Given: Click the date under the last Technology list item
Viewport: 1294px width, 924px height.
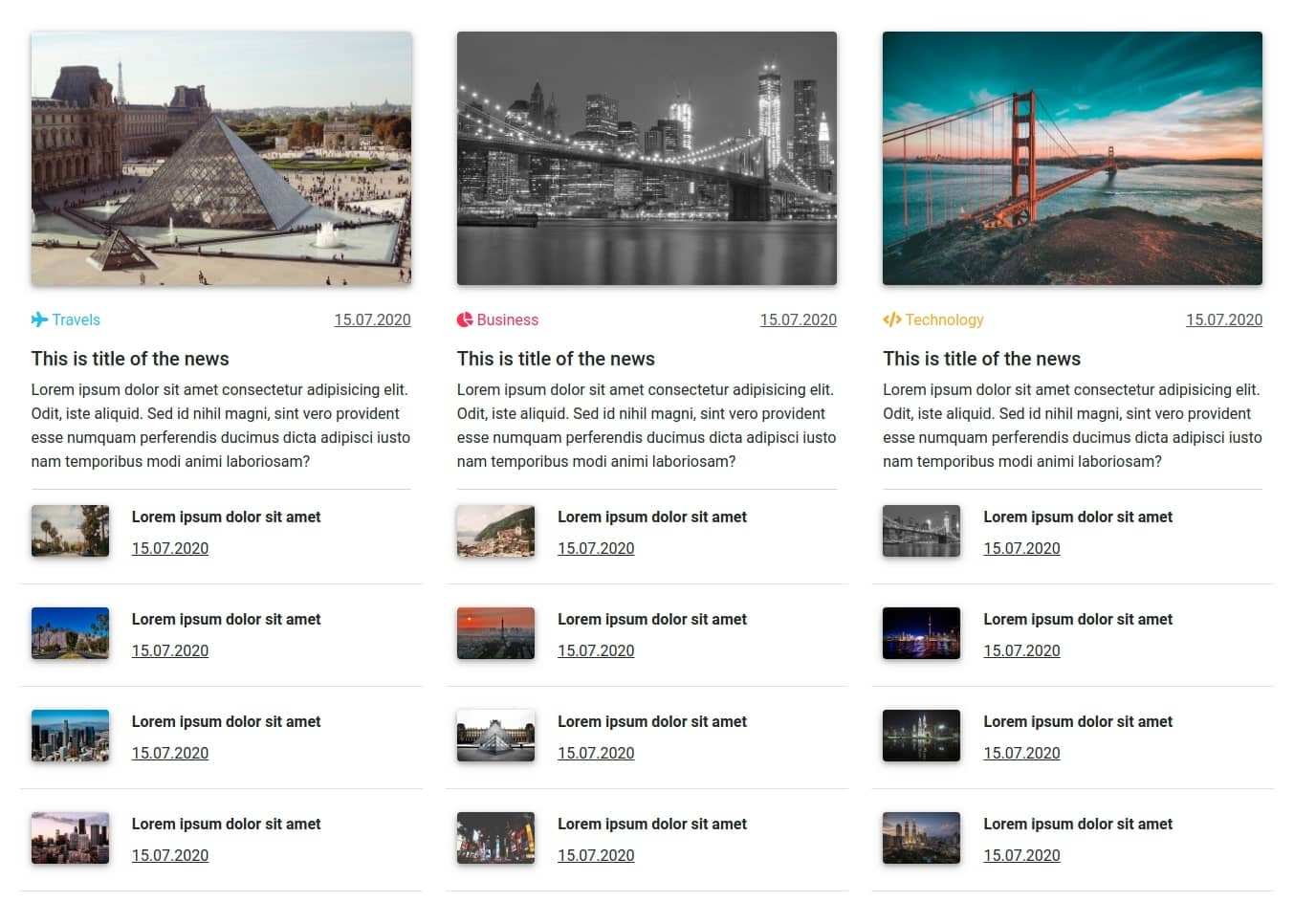Looking at the screenshot, I should tap(1021, 855).
